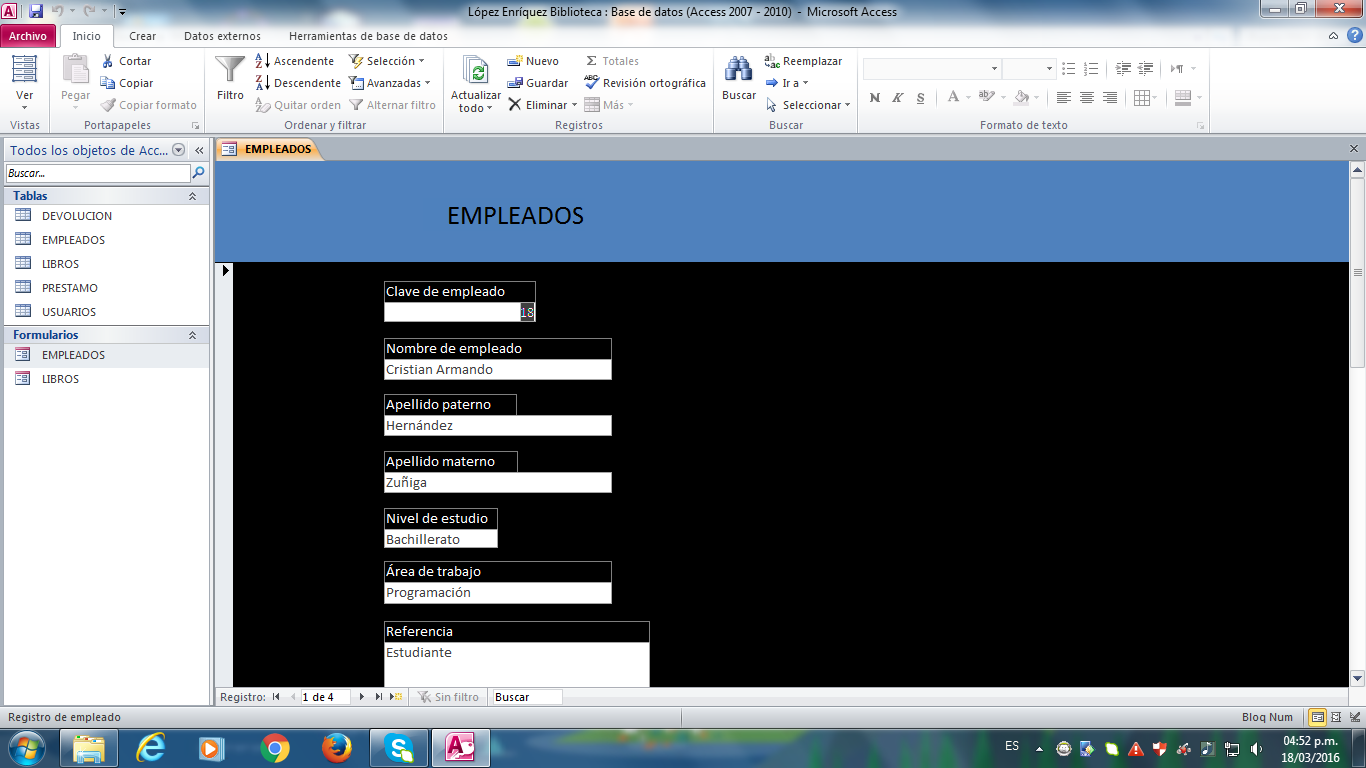1366x768 pixels.
Task: Save using quick access disk icon
Action: point(36,11)
